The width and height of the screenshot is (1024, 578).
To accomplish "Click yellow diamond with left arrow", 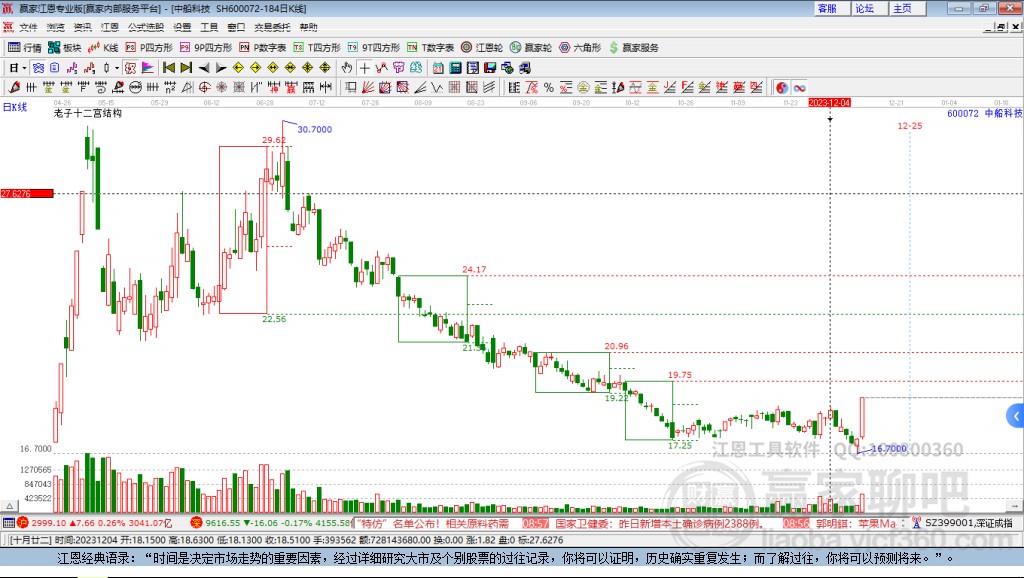I will coord(238,68).
